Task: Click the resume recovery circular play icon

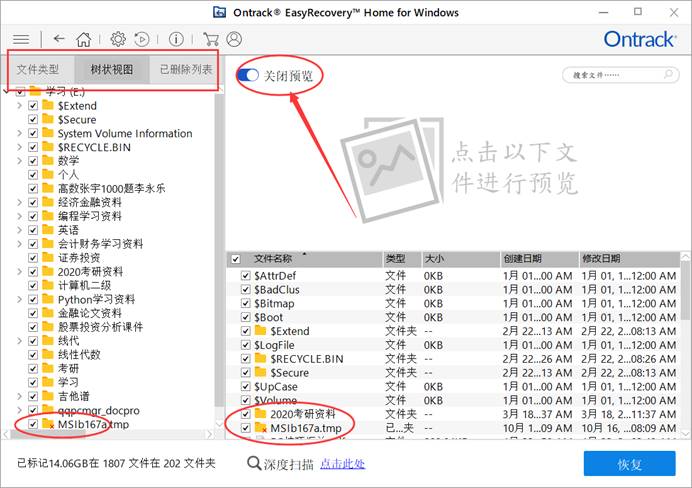Action: pyautogui.click(x=142, y=39)
